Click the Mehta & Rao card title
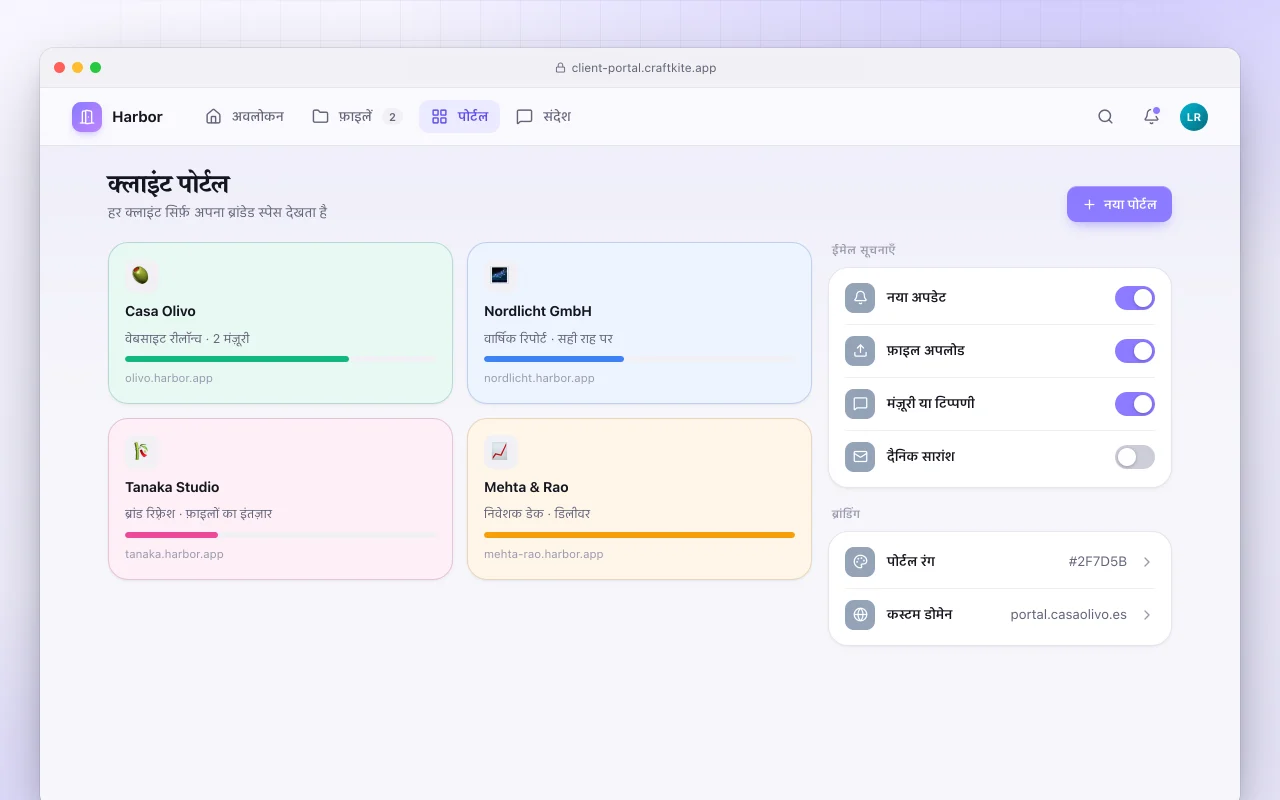Screen dimensions: 1280x800 pyautogui.click(x=526, y=487)
